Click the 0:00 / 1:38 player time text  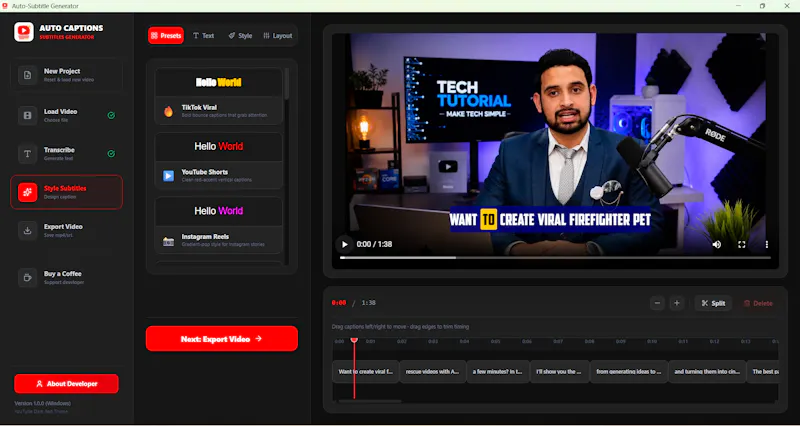(374, 244)
